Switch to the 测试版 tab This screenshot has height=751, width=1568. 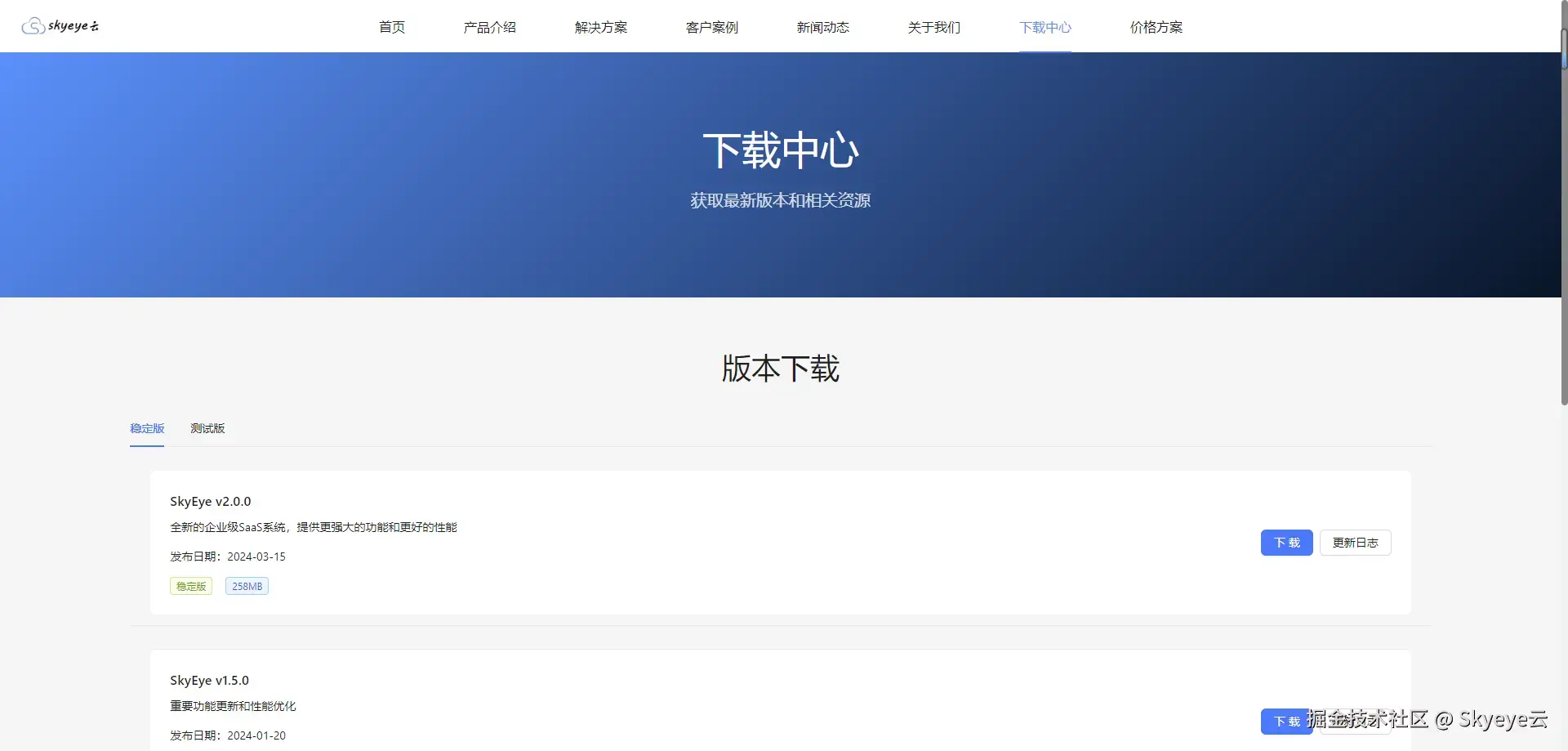pyautogui.click(x=207, y=428)
